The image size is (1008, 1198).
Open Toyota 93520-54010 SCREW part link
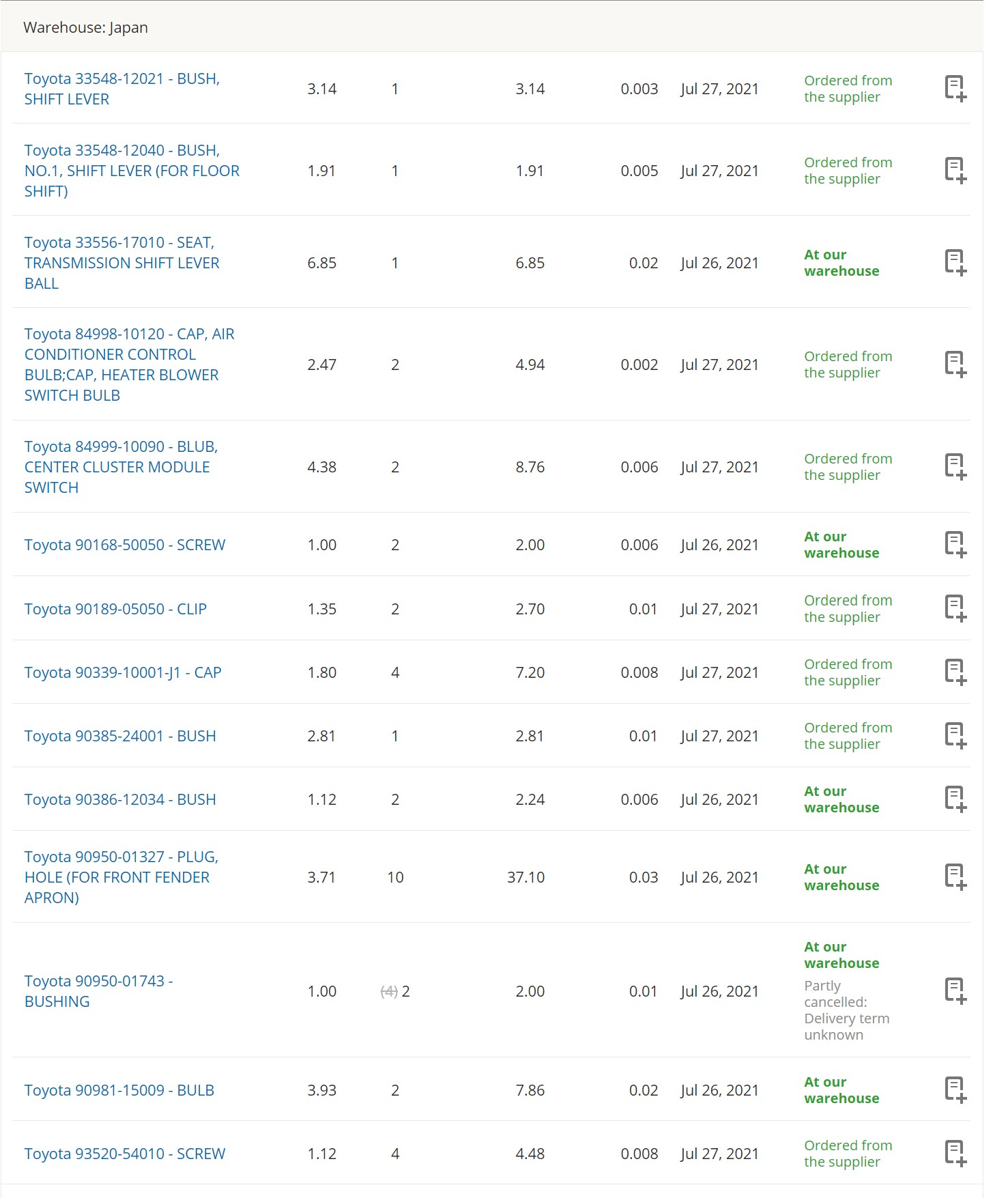coord(125,1154)
